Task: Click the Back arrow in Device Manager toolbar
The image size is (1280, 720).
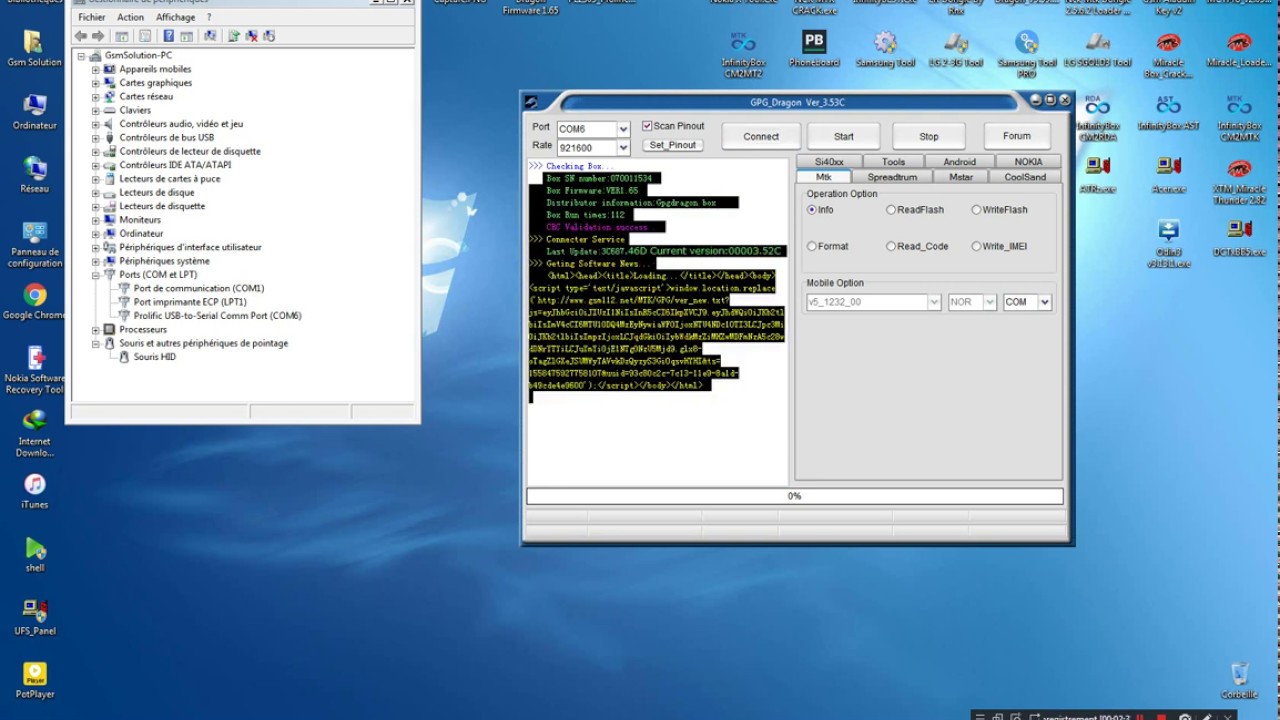Action: 81,36
